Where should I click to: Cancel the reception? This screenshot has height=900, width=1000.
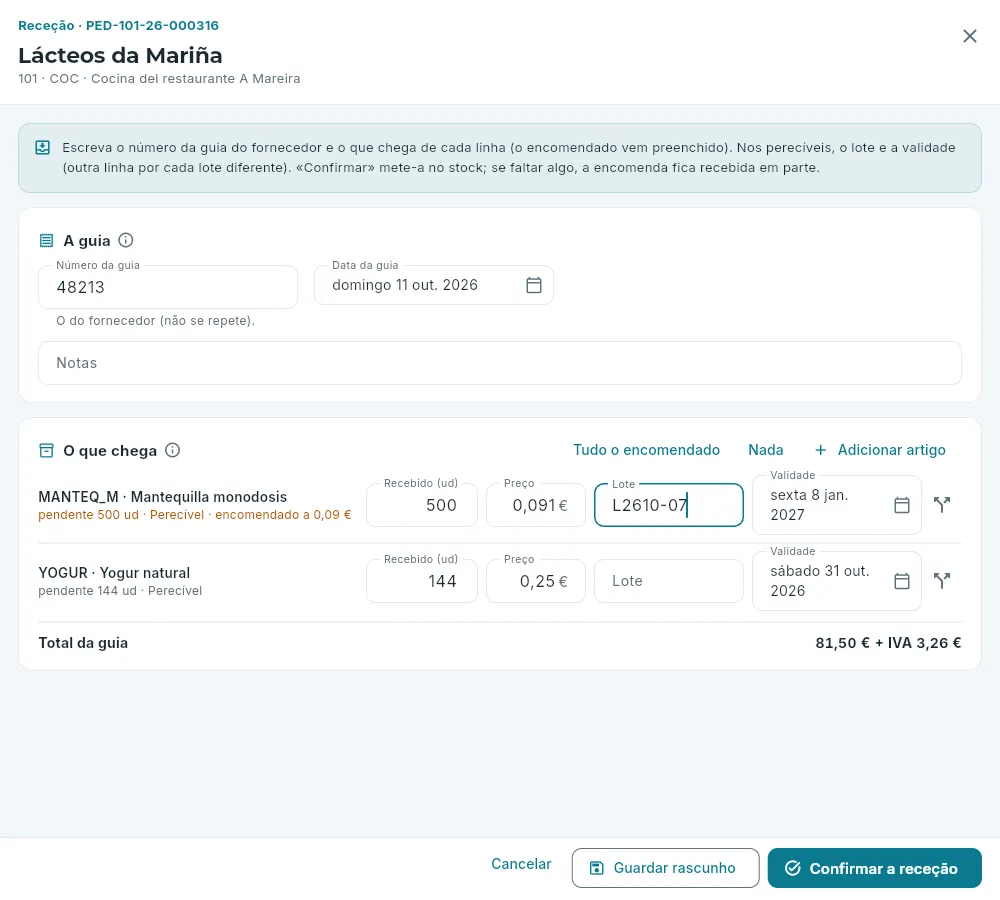point(521,864)
